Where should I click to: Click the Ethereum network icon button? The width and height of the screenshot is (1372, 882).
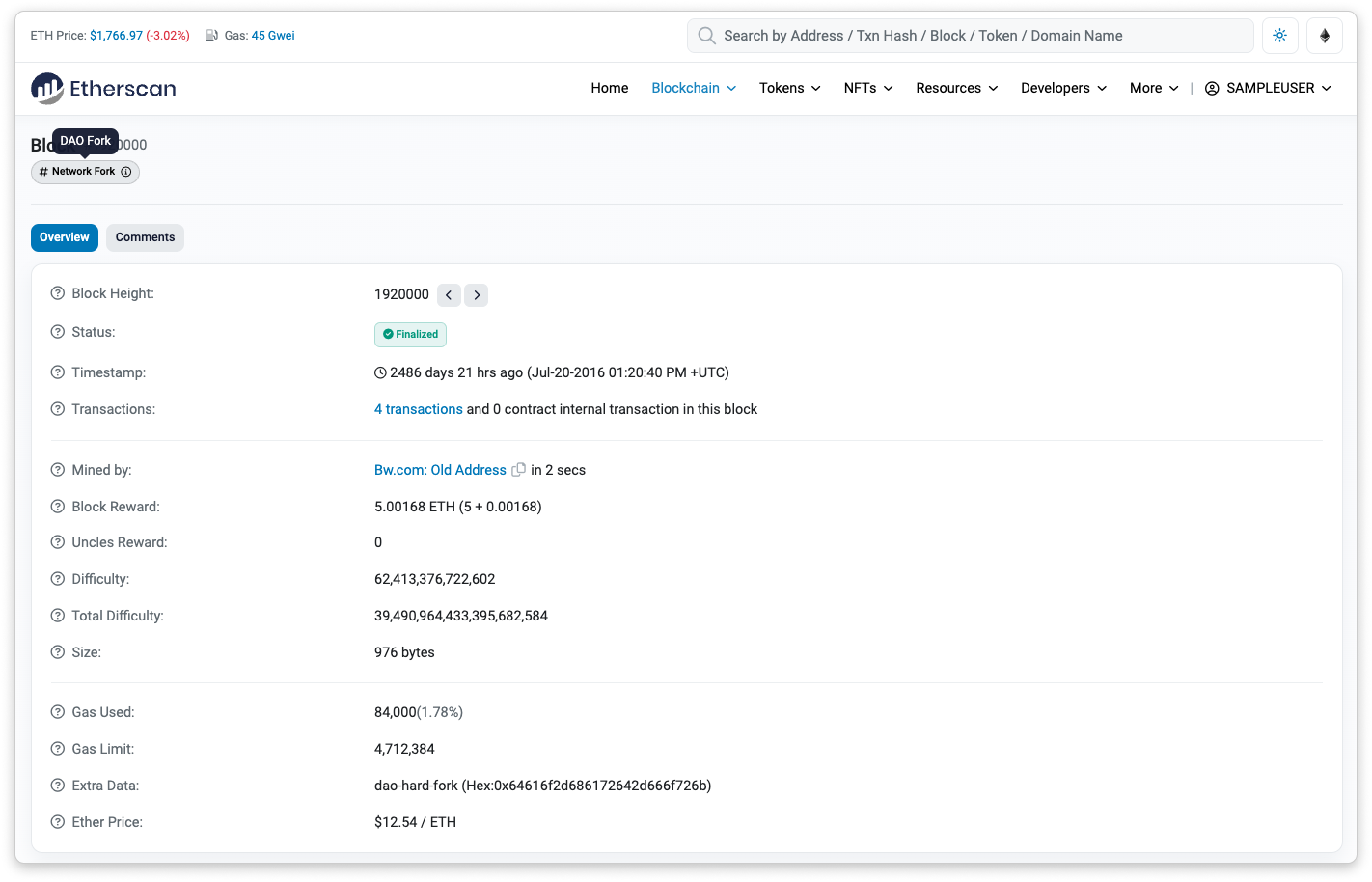coord(1325,36)
